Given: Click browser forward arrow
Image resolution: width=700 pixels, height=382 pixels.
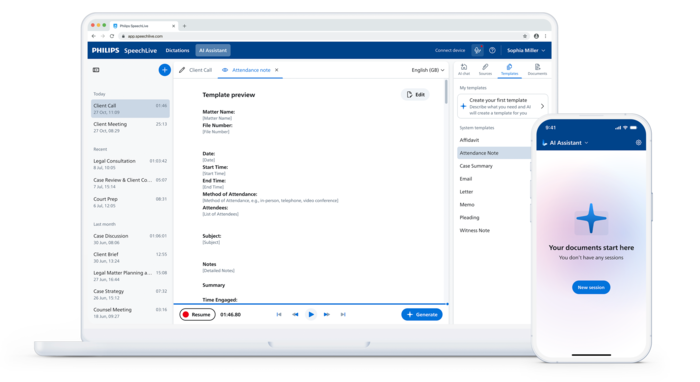Looking at the screenshot, I should pyautogui.click(x=103, y=36).
